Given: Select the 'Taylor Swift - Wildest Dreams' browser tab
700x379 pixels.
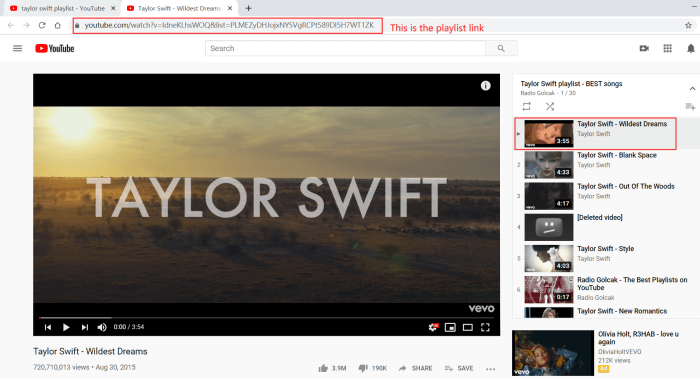Looking at the screenshot, I should click(x=179, y=8).
